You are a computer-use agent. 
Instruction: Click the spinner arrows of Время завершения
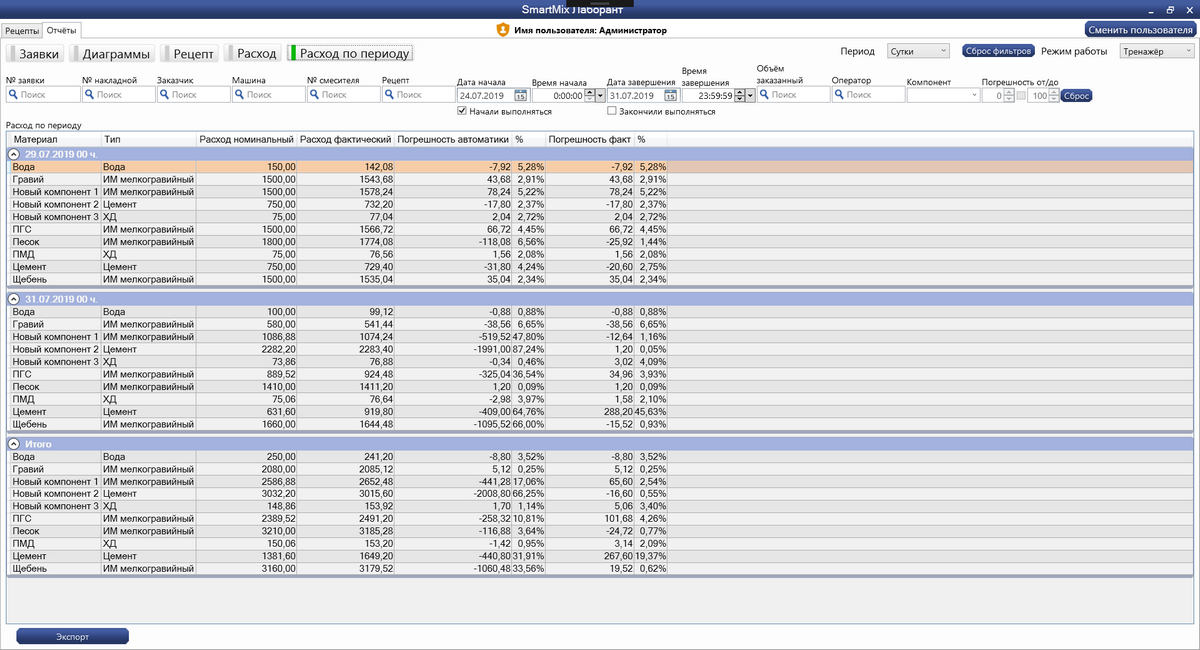point(738,96)
